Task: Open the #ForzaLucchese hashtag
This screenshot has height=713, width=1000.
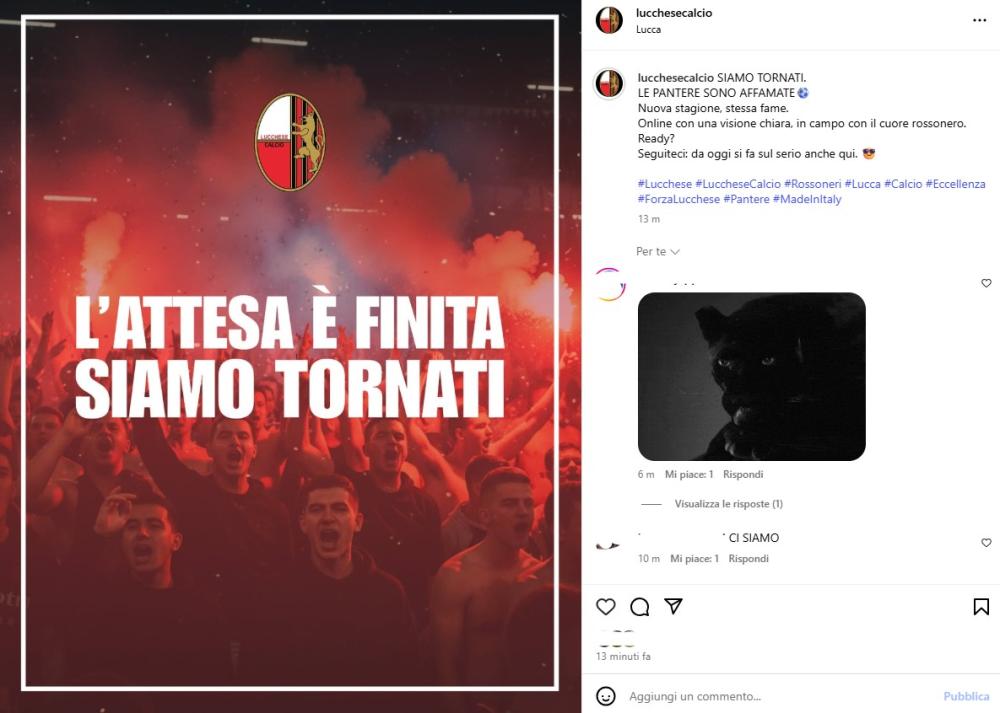Action: [x=679, y=199]
